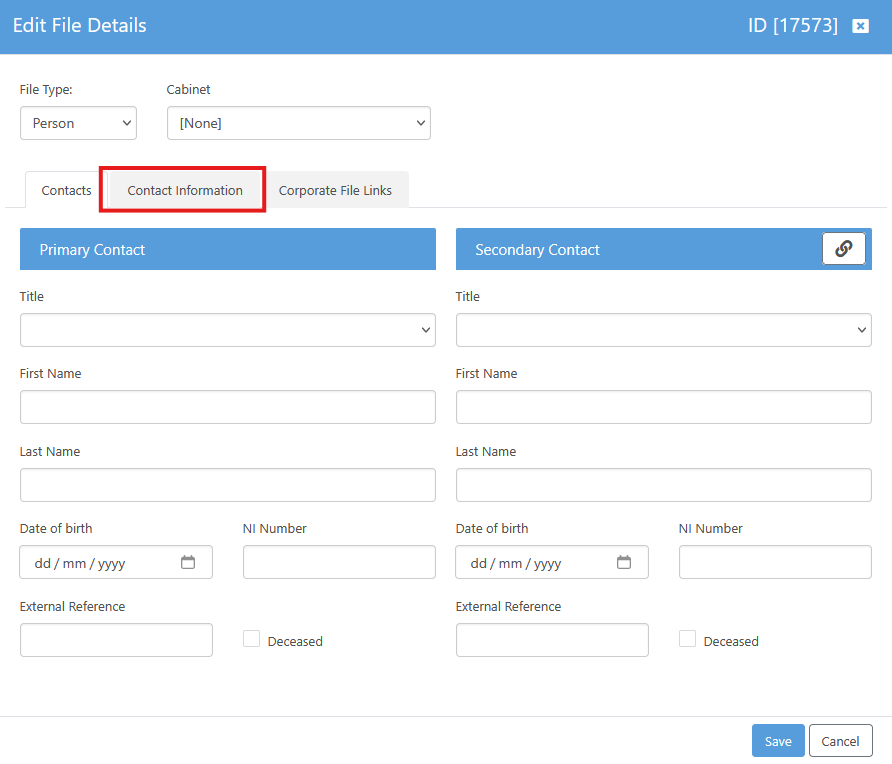892x764 pixels.
Task: Click the Save button
Action: (778, 741)
